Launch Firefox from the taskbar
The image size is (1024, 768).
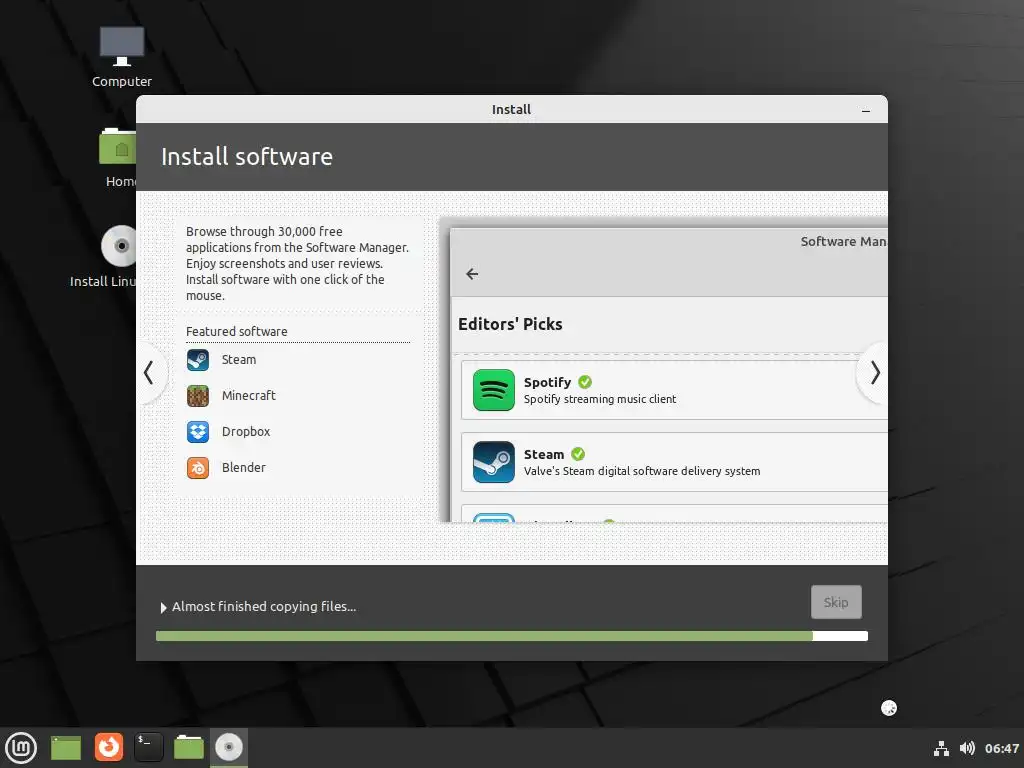click(x=108, y=747)
